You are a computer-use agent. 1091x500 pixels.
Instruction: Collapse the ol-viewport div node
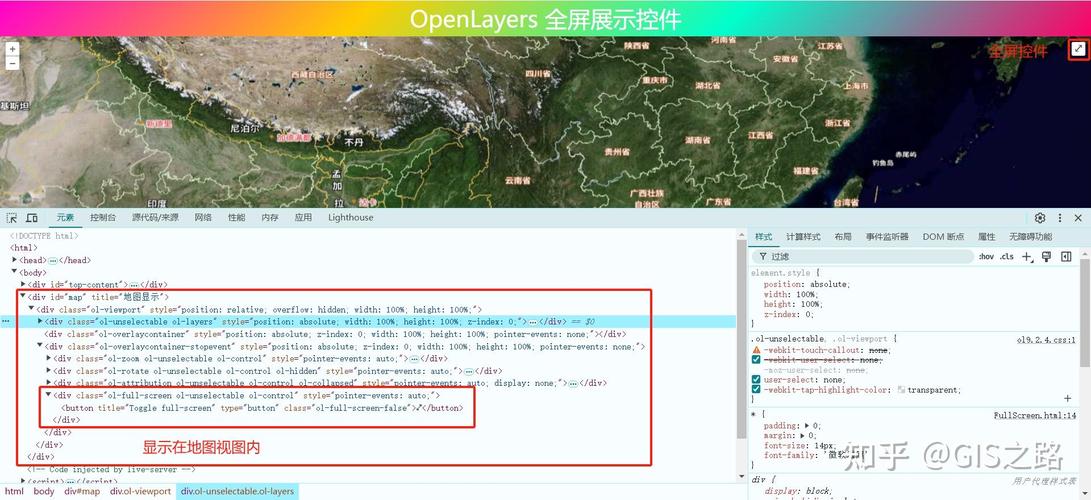click(32, 309)
